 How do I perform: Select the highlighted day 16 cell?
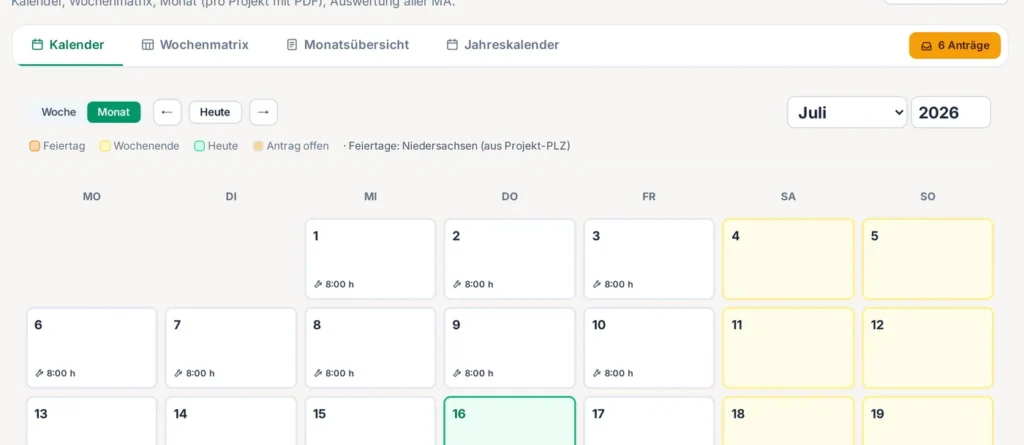point(509,421)
